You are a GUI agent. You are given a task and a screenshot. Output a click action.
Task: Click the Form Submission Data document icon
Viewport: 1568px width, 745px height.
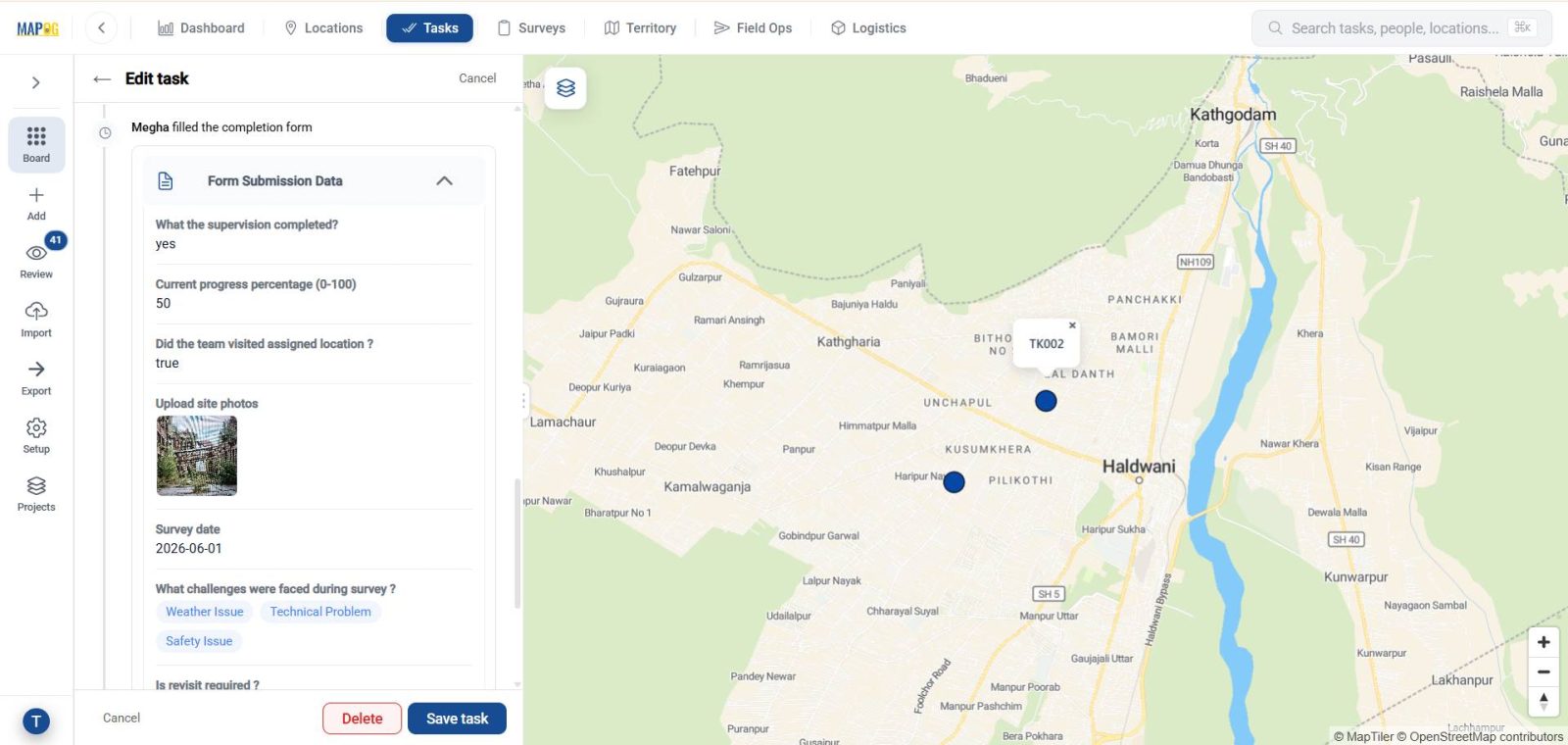pos(166,180)
